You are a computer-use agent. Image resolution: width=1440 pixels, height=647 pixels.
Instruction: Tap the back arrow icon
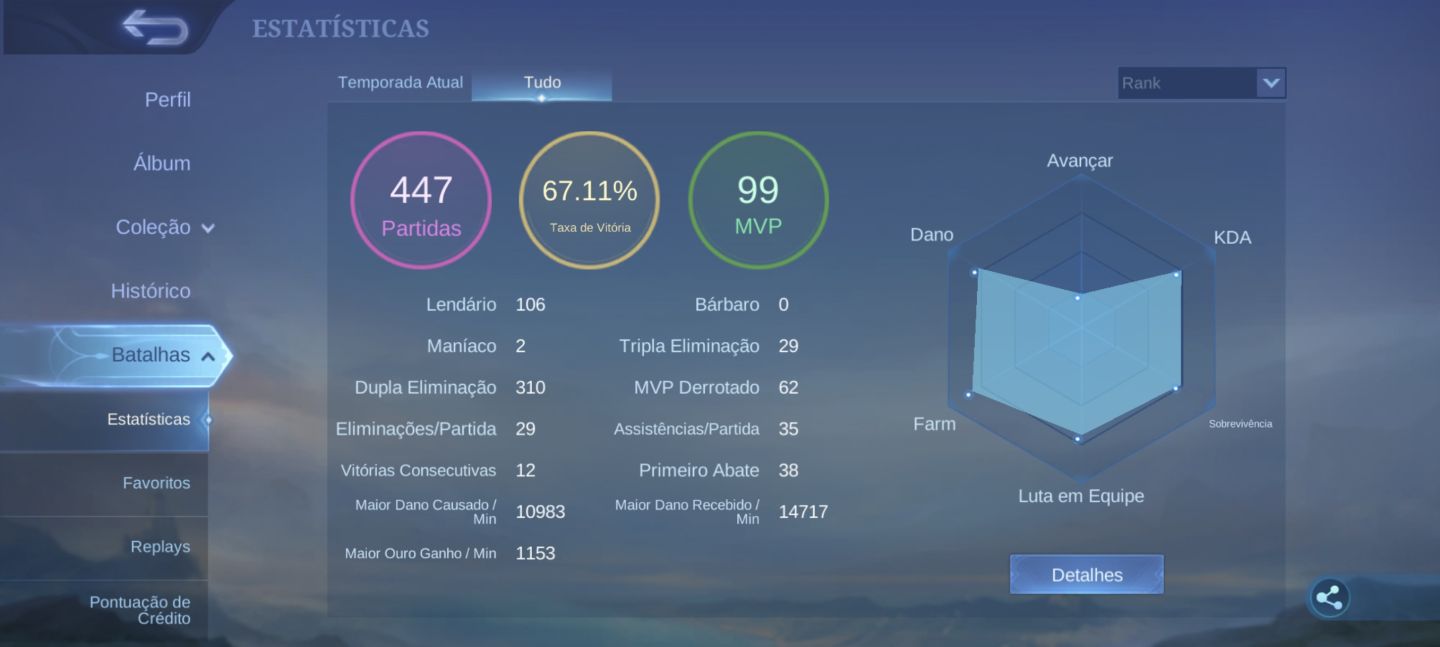[155, 27]
